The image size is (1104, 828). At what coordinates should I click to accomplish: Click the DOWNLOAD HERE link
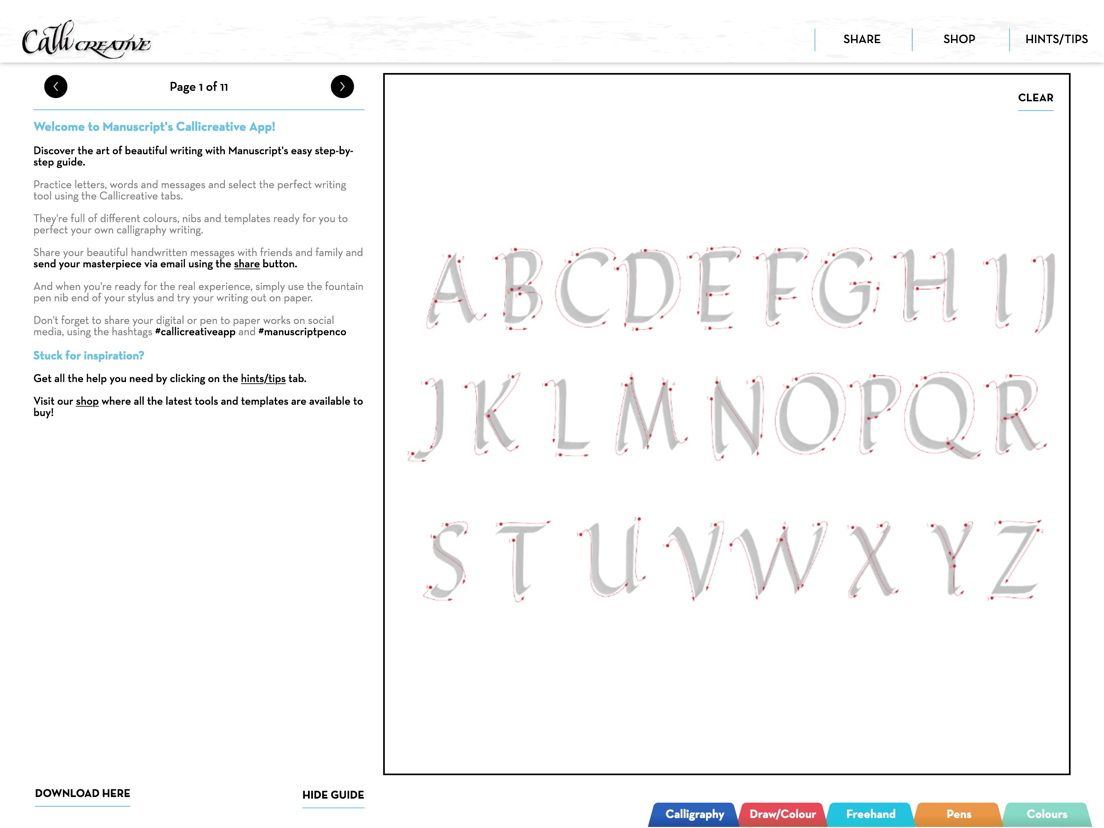pos(82,794)
